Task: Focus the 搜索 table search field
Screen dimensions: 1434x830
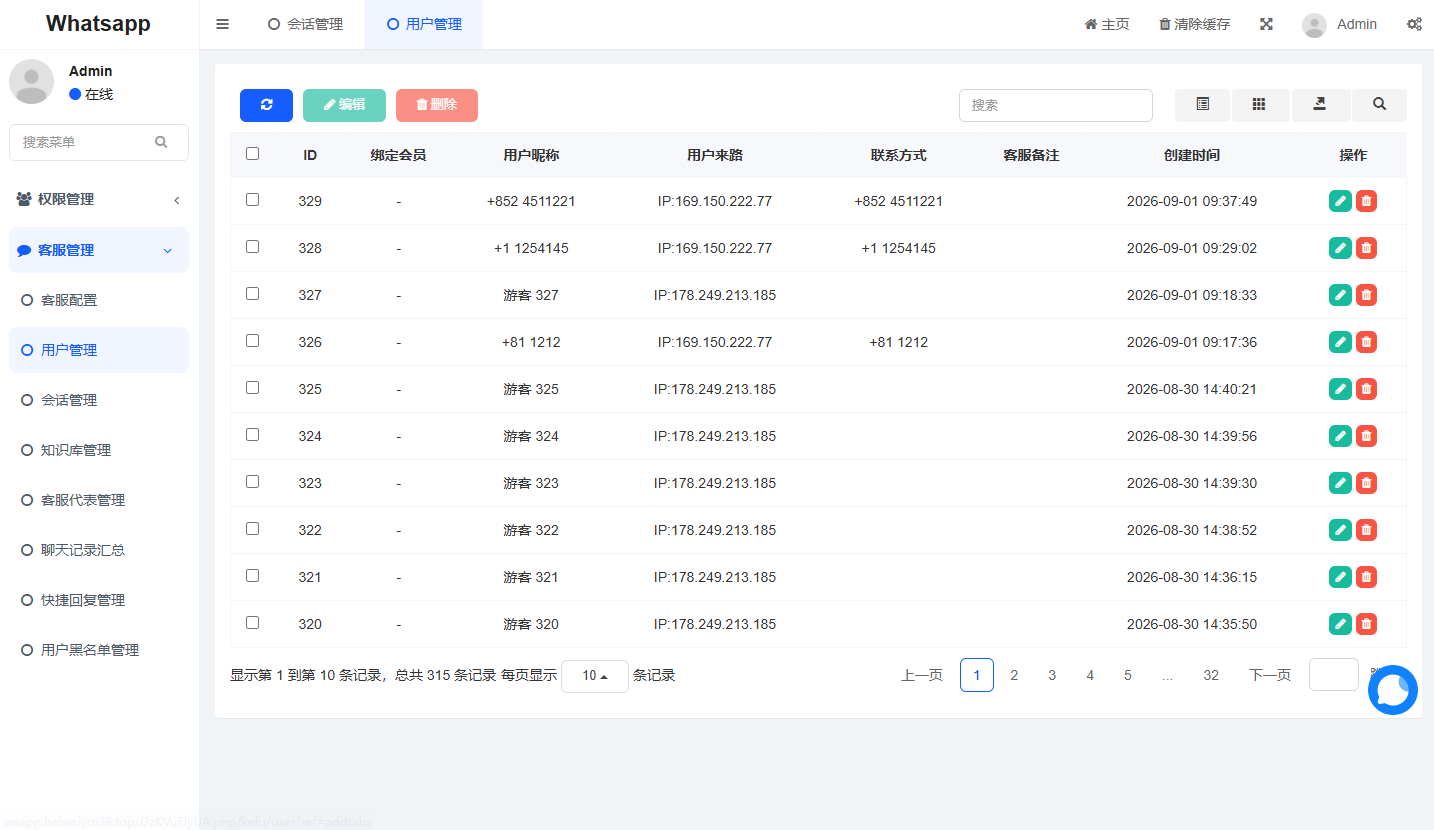Action: point(1055,105)
